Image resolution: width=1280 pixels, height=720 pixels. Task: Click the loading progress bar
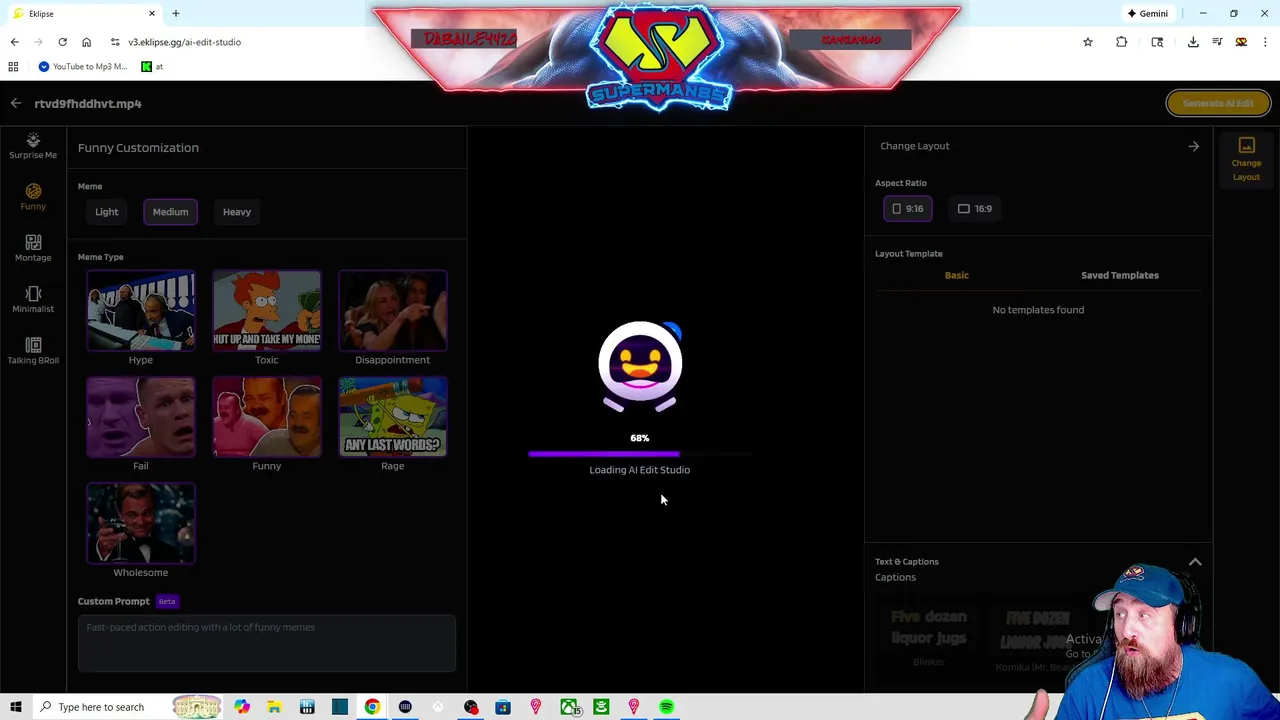[639, 454]
